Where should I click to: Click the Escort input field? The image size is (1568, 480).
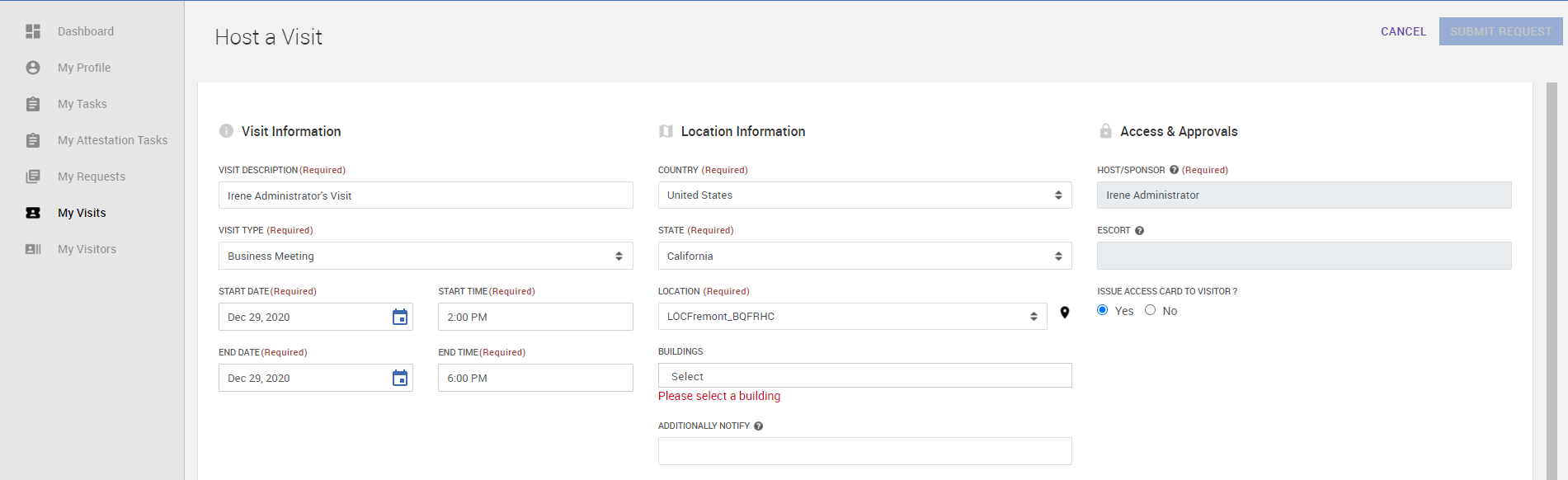1304,256
